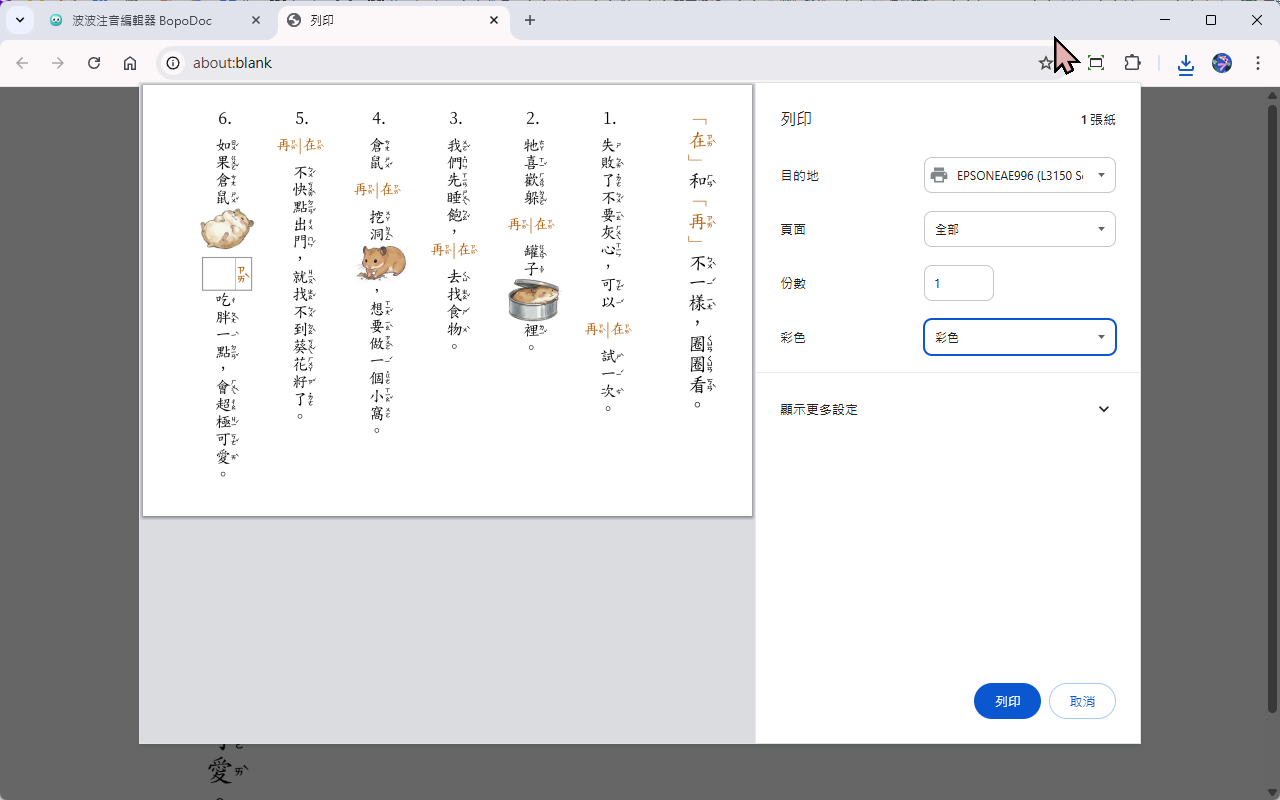Open a new tab with the plus button
The height and width of the screenshot is (800, 1280).
point(530,20)
